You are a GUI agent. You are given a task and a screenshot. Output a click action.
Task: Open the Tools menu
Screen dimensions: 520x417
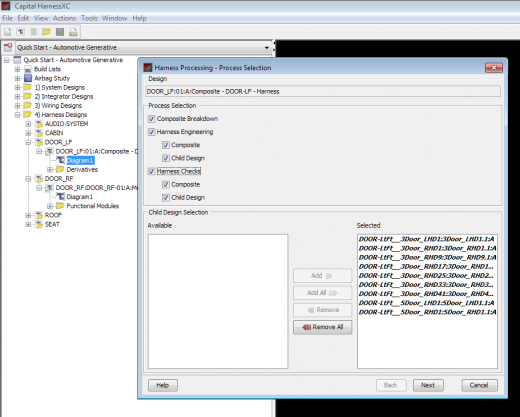pyautogui.click(x=89, y=18)
